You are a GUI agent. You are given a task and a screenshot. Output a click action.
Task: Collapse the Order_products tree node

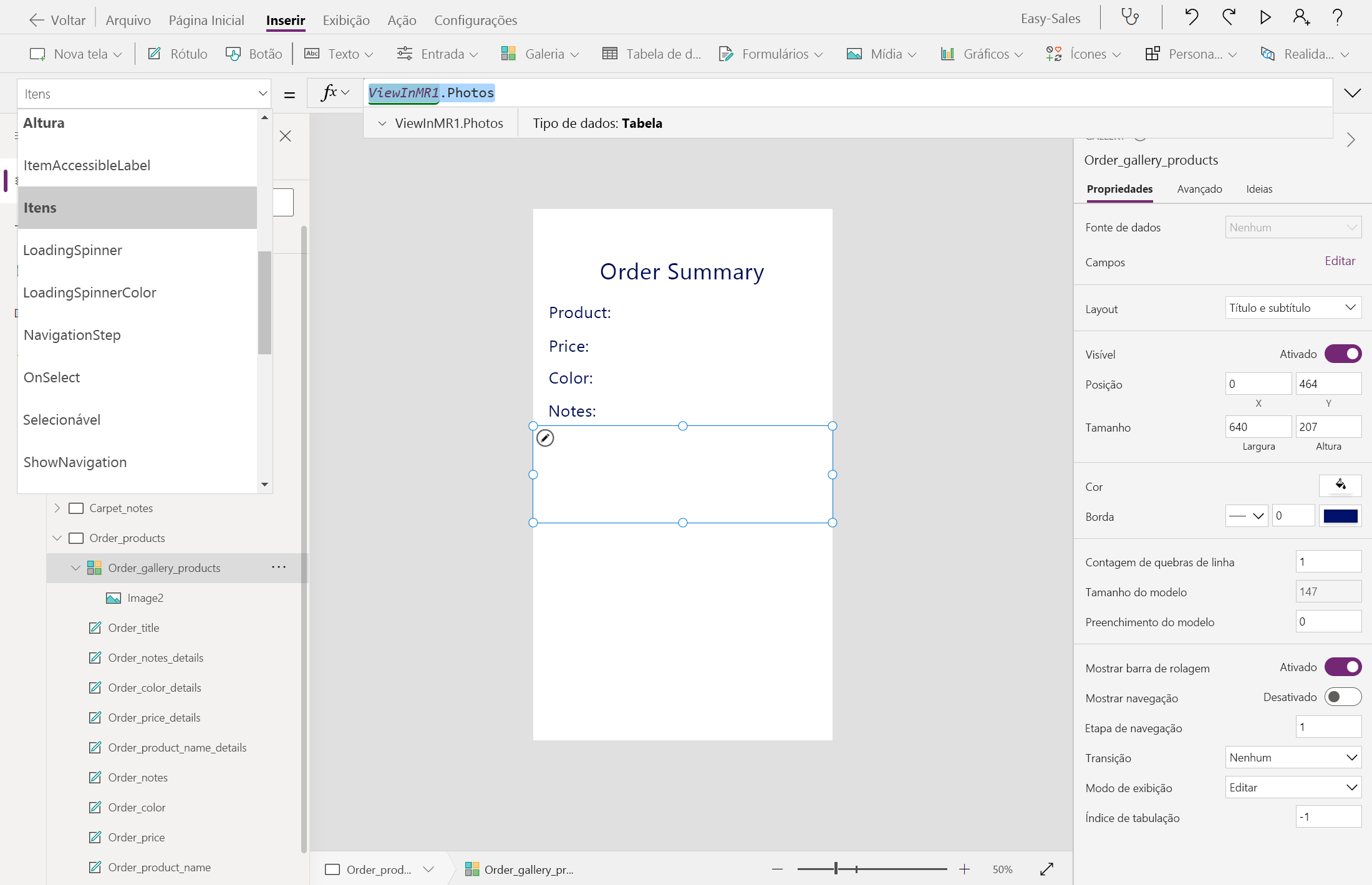[57, 538]
